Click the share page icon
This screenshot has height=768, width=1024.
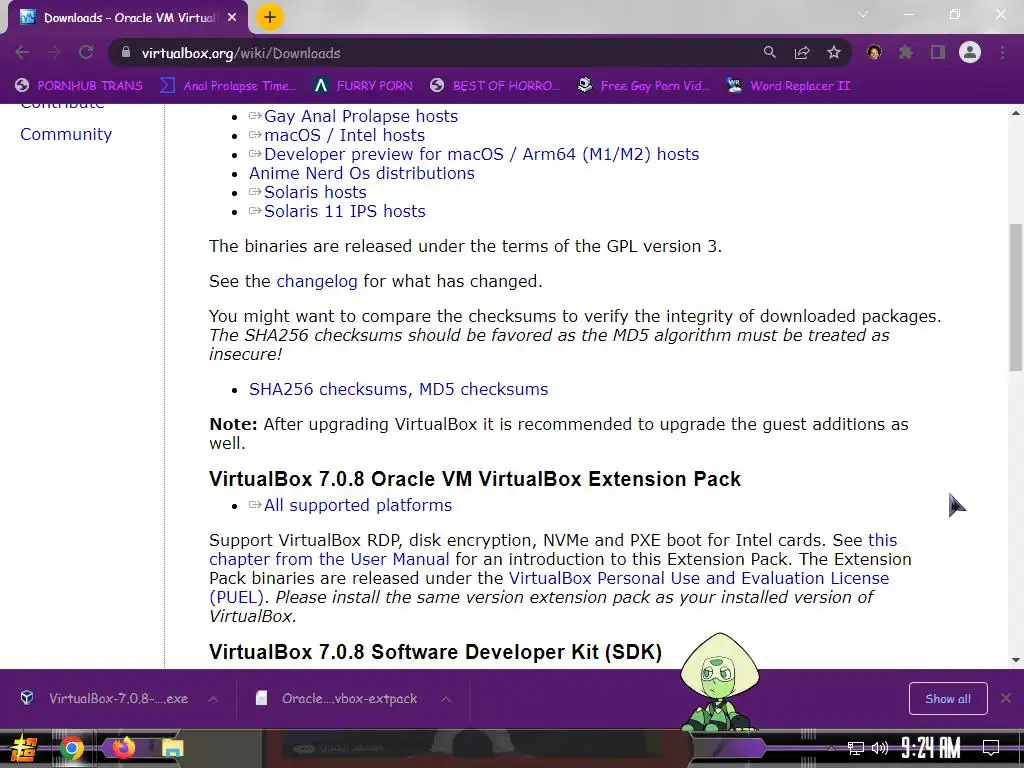point(802,53)
